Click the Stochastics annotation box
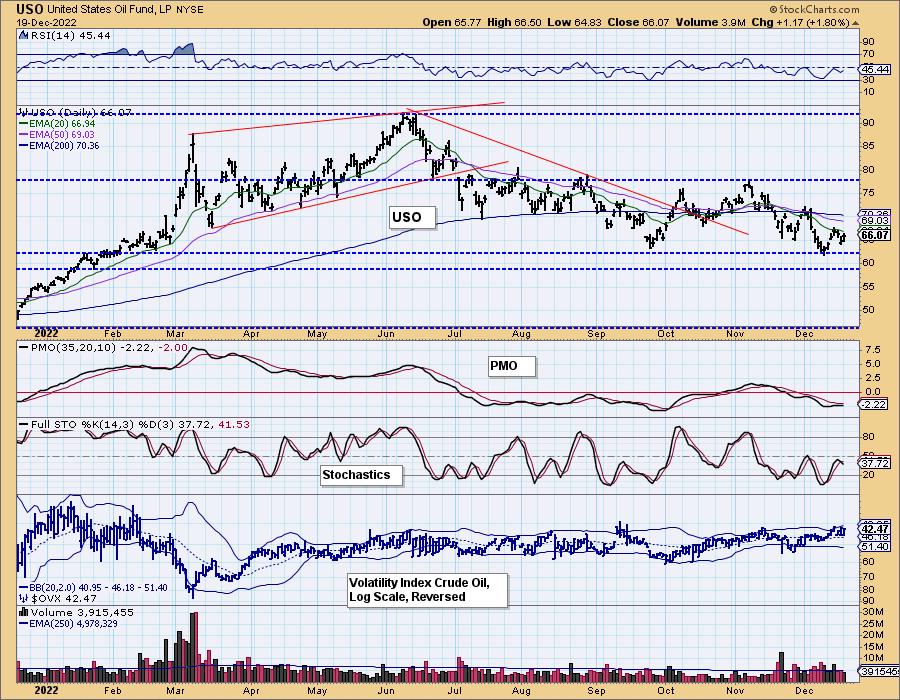 [360, 475]
